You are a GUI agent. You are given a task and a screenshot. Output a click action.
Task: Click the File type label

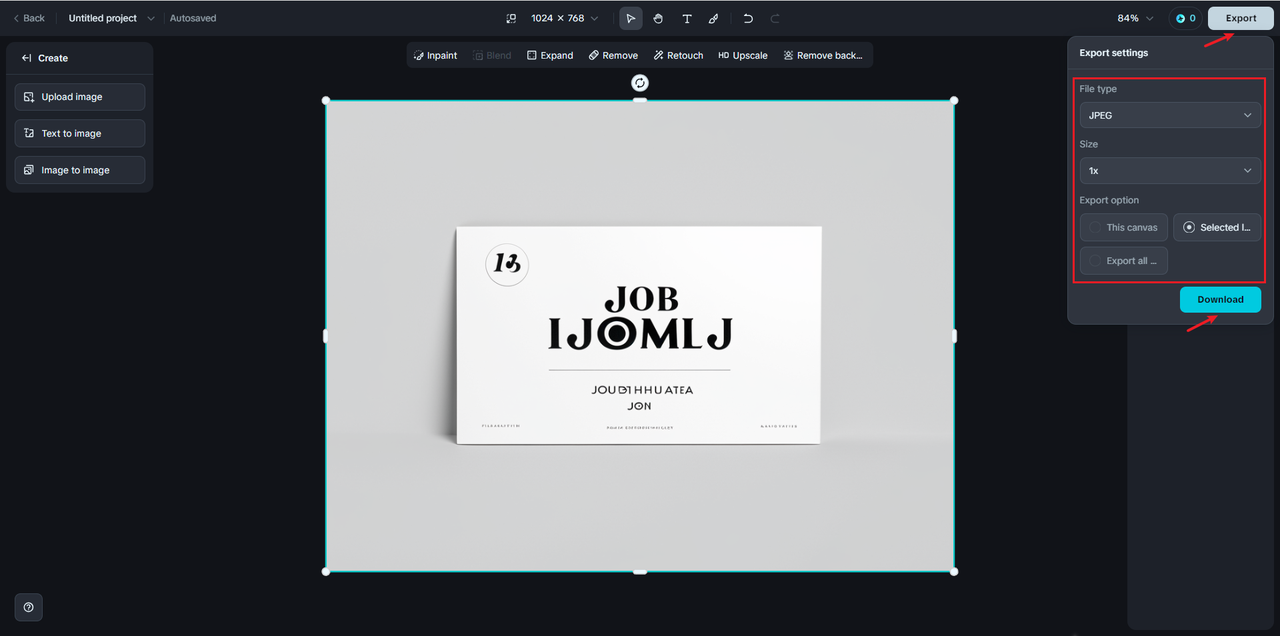pos(1098,89)
